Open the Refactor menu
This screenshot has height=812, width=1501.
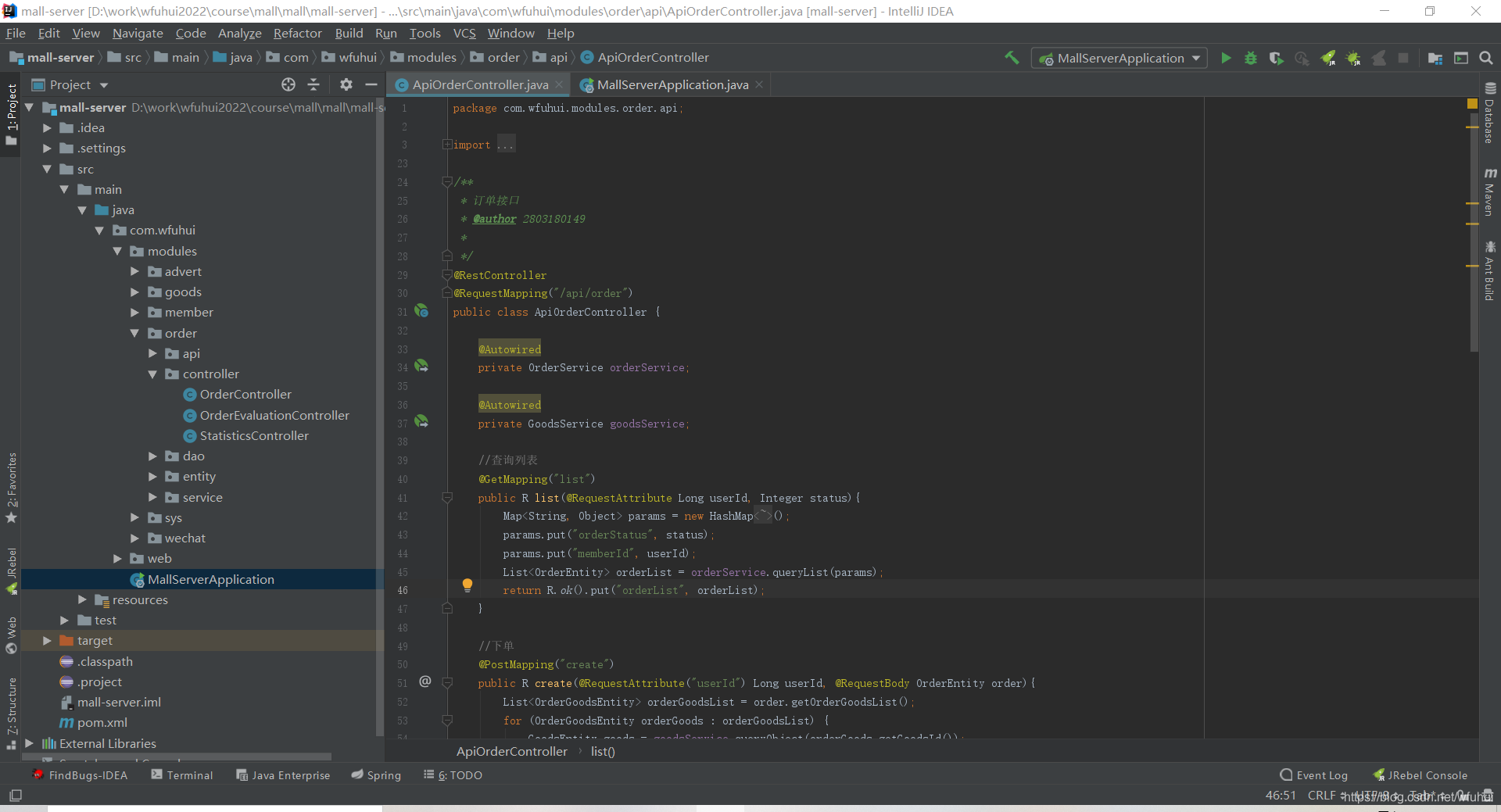(297, 34)
